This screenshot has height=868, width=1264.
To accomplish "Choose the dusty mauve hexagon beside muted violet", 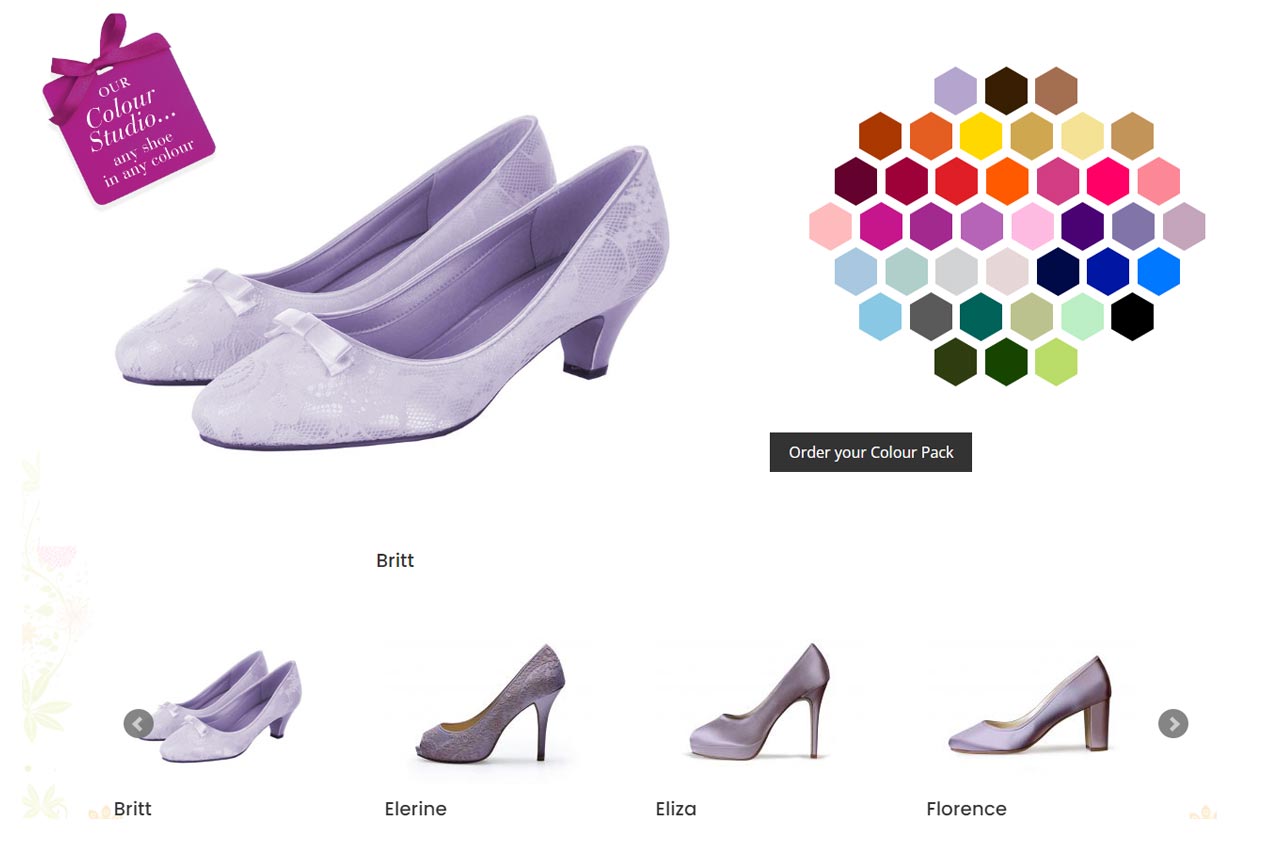I will point(1184,226).
